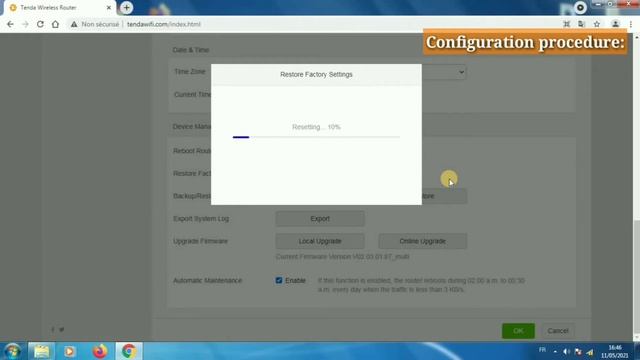640x360 pixels.
Task: Open media player from the taskbar
Action: click(69, 351)
